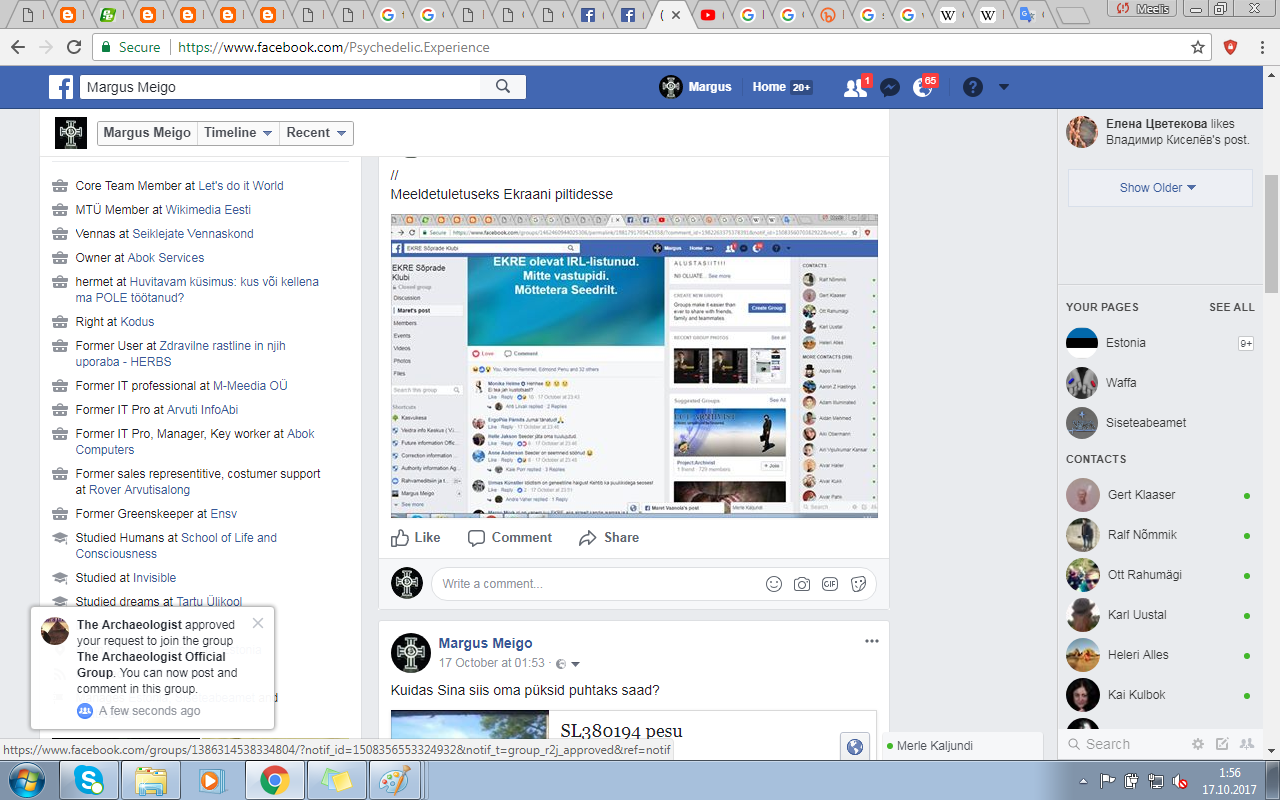
Task: Open the Wikimedia Eesti link
Action: click(x=208, y=210)
